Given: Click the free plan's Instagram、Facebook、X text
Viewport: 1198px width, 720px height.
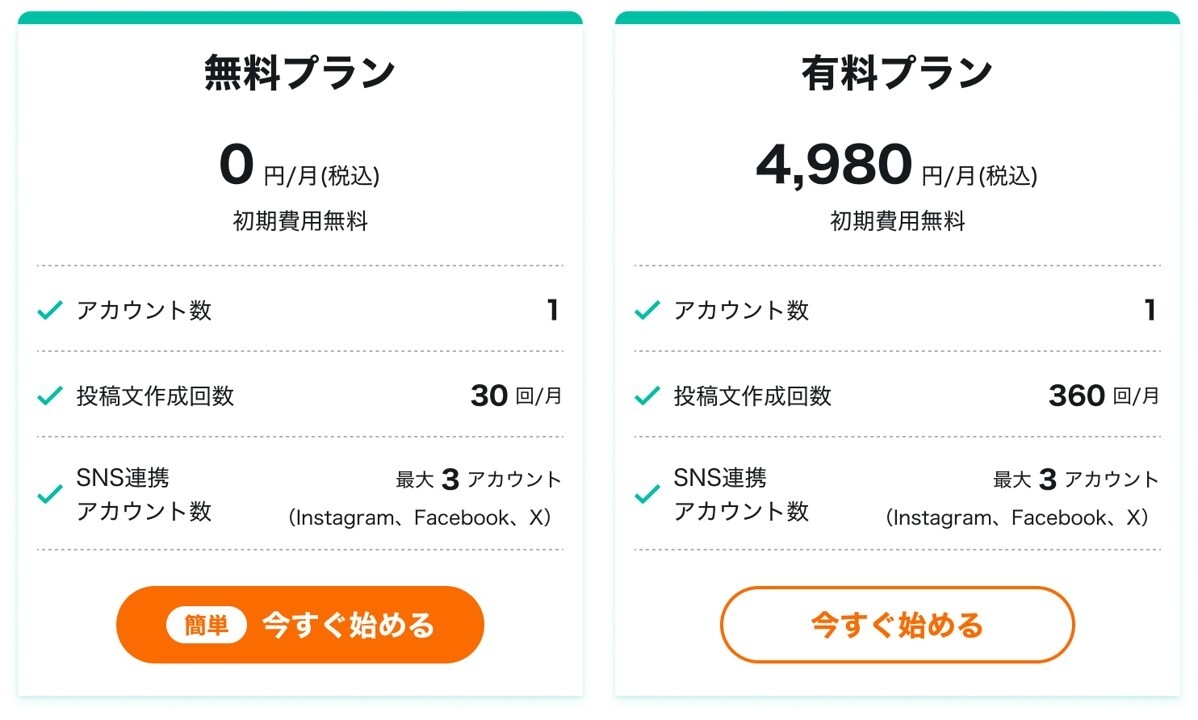Looking at the screenshot, I should (x=420, y=518).
